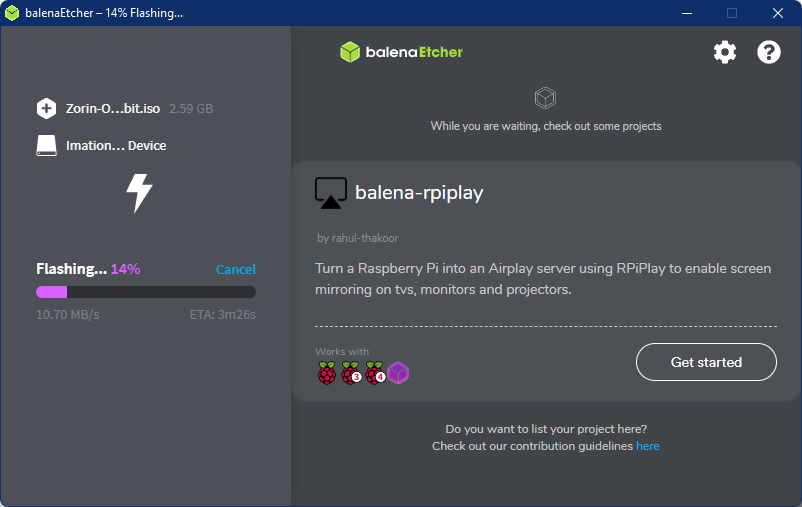The height and width of the screenshot is (507, 802).
Task: Open the help question mark icon
Action: [769, 52]
